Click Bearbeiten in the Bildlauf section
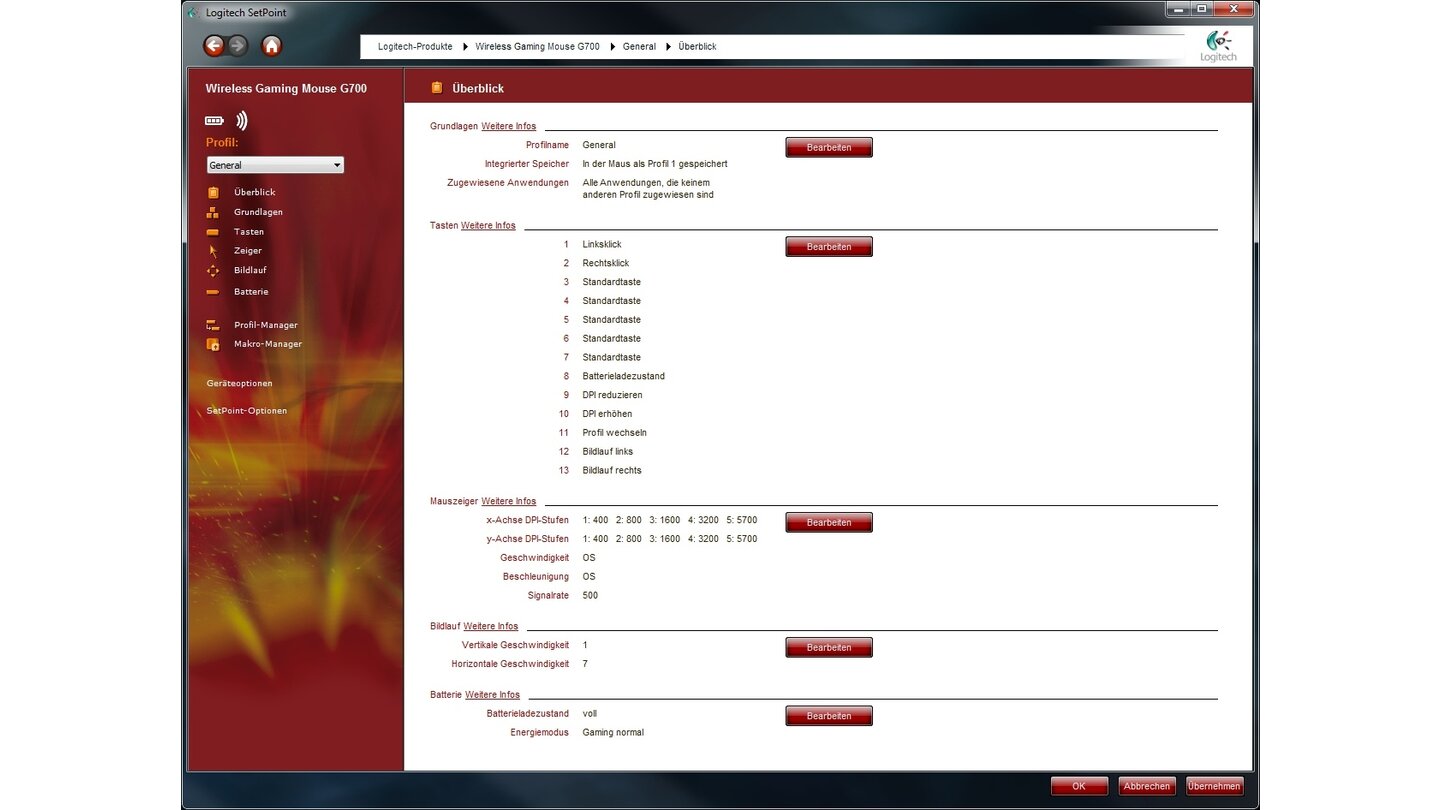Image resolution: width=1440 pixels, height=810 pixels. tap(829, 648)
